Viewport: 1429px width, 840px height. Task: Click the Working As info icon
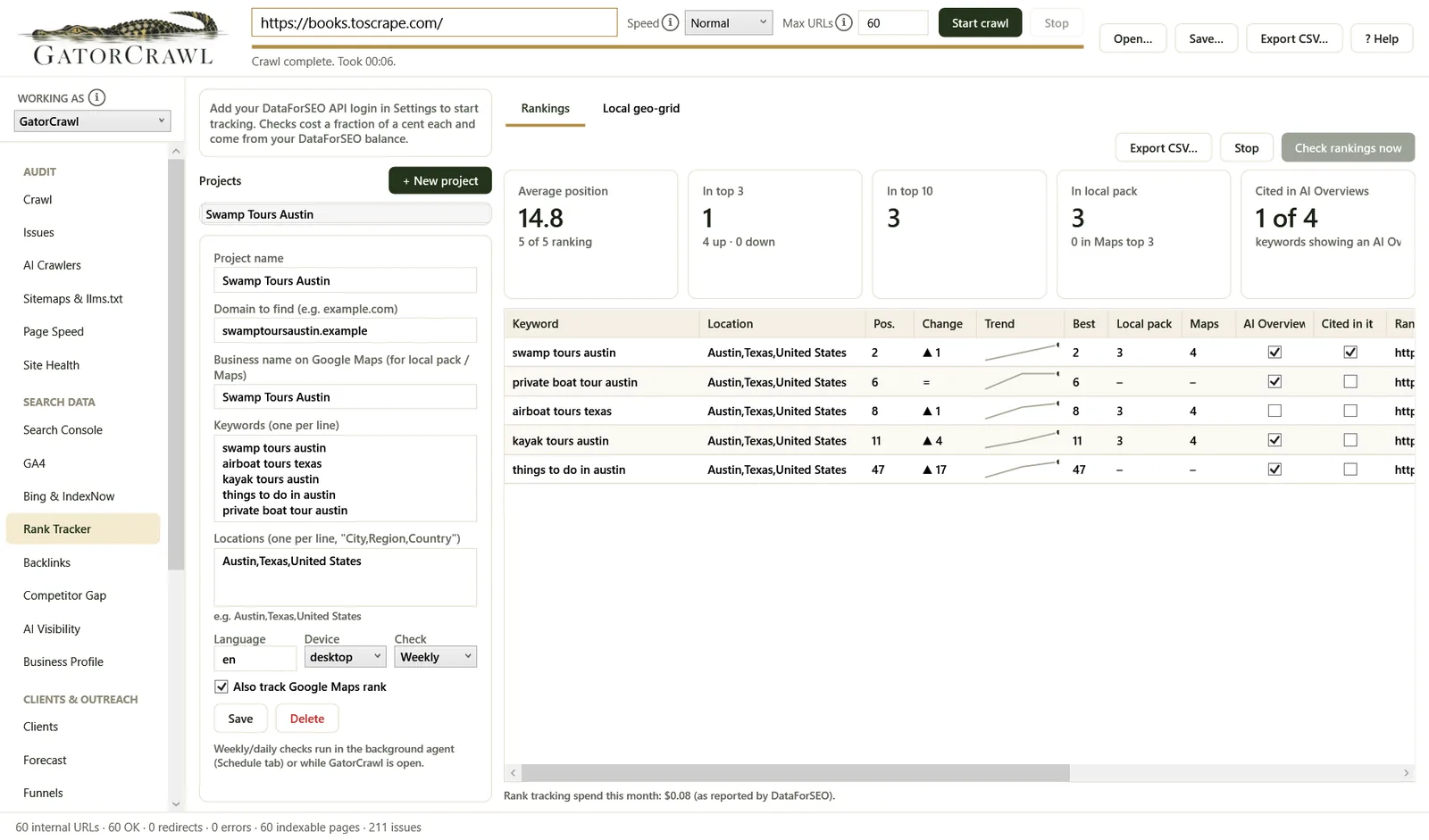pyautogui.click(x=96, y=98)
